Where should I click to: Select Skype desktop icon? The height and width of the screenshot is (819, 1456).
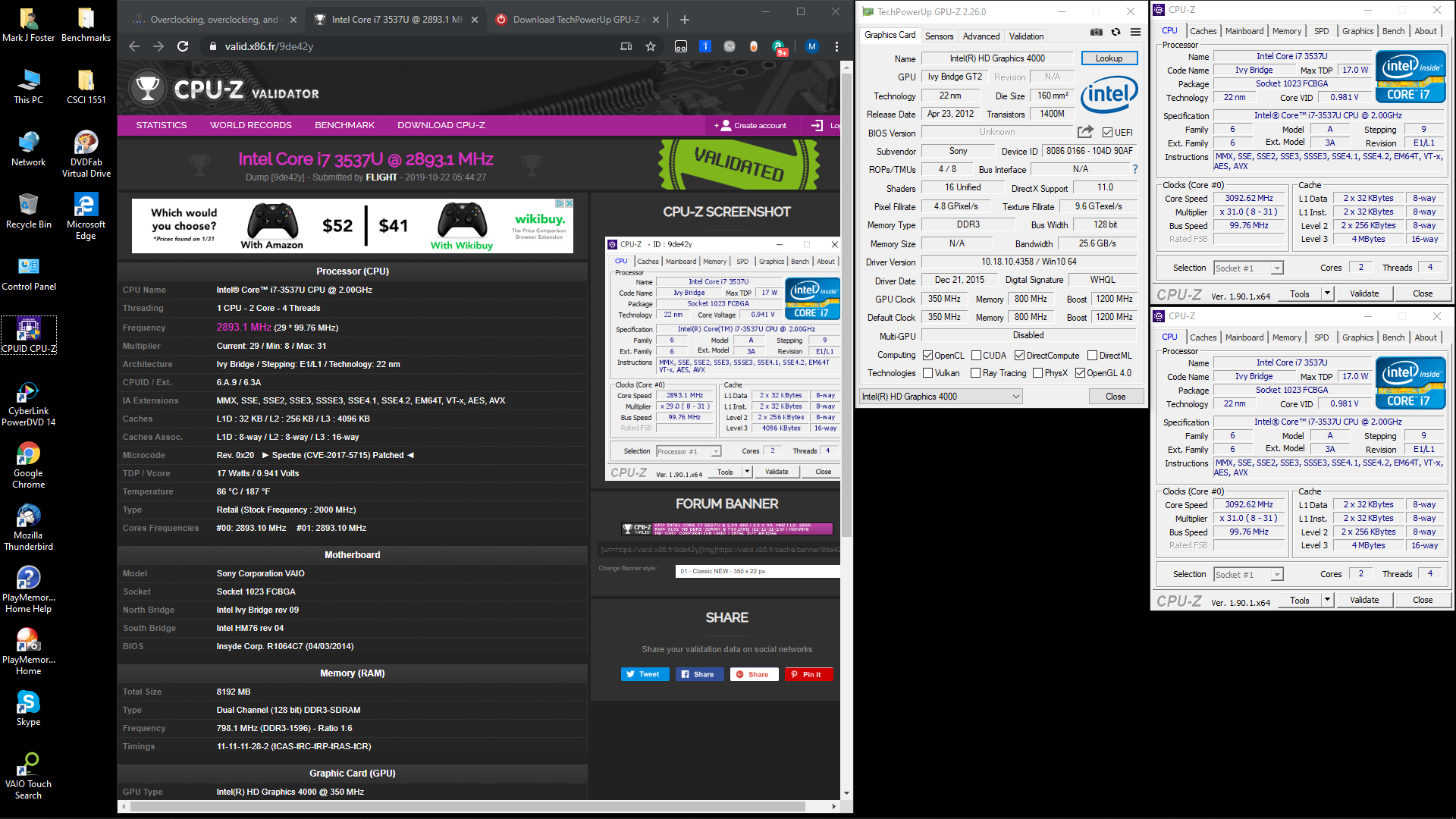point(29,708)
